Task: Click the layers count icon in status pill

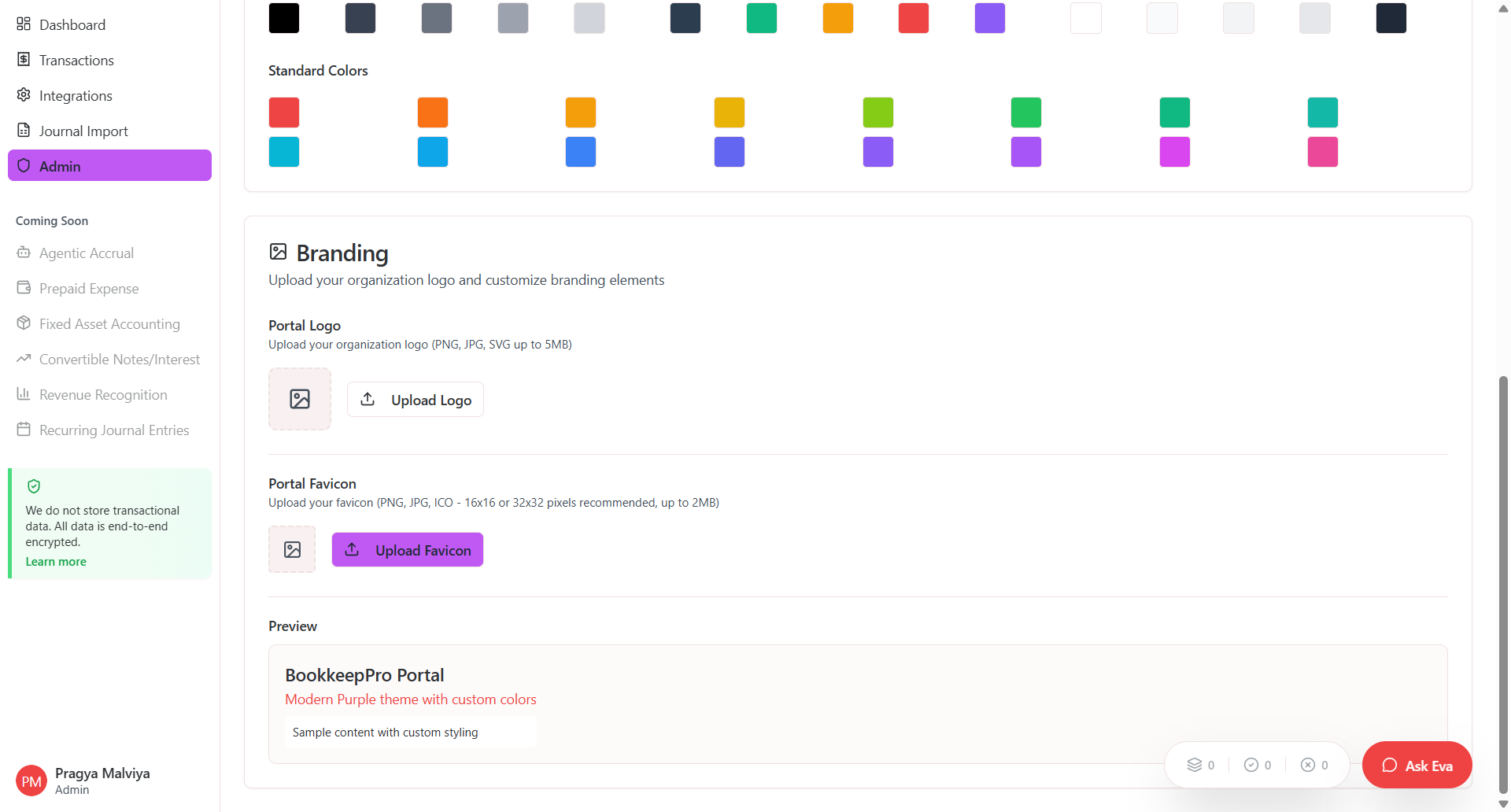Action: coord(1194,765)
